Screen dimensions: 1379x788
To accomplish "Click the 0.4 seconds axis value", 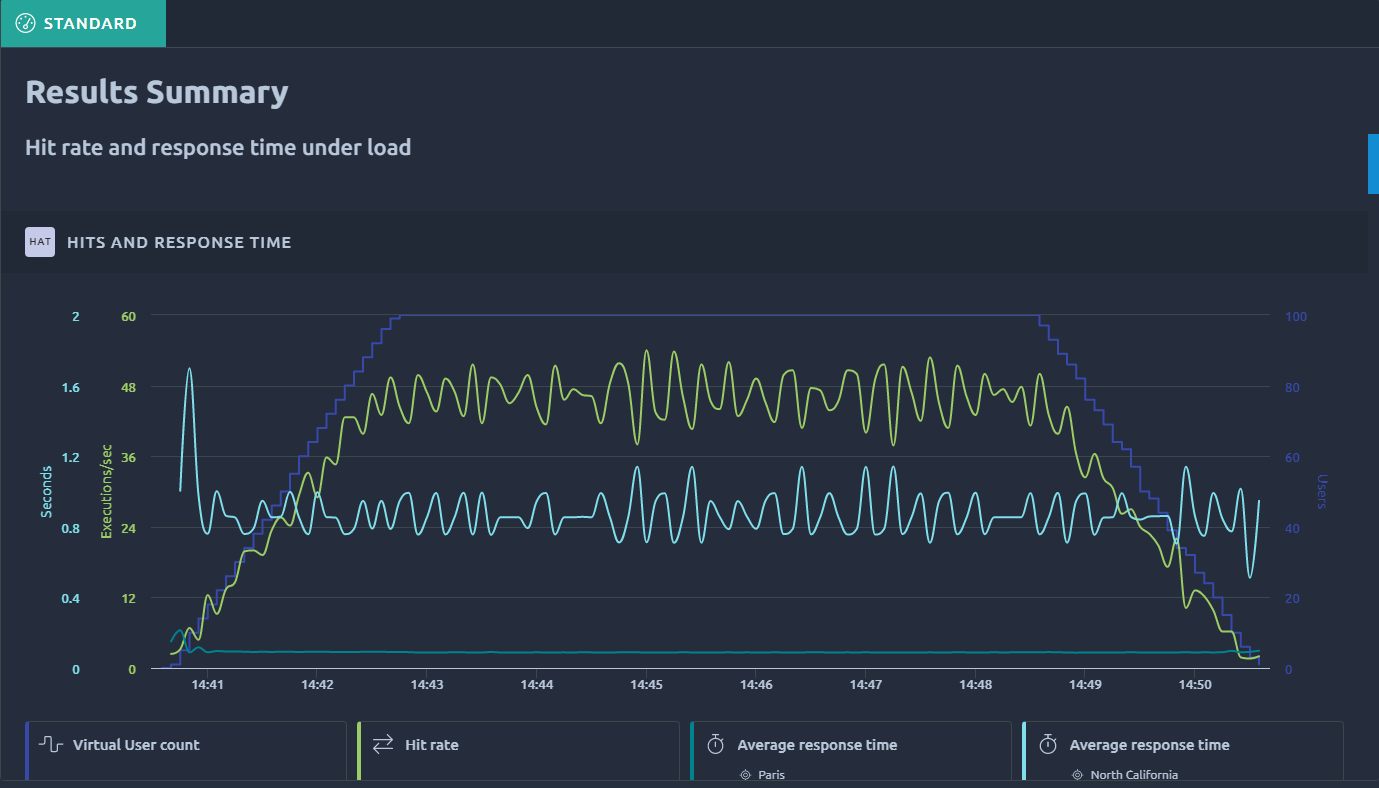I will pyautogui.click(x=71, y=599).
